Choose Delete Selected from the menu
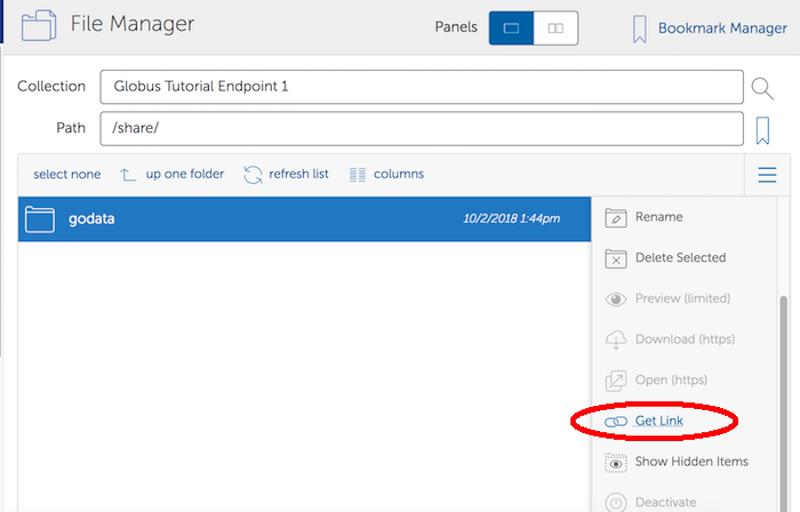 tap(680, 258)
